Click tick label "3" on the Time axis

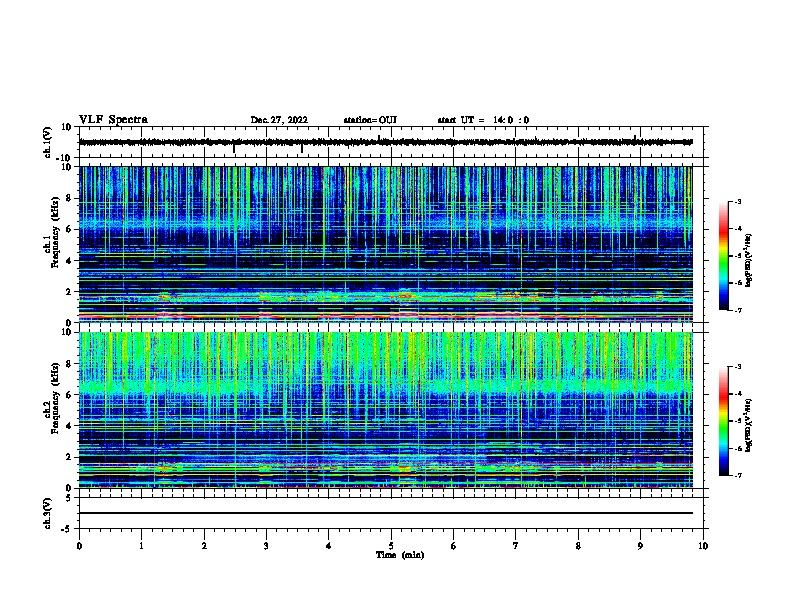pyautogui.click(x=266, y=546)
